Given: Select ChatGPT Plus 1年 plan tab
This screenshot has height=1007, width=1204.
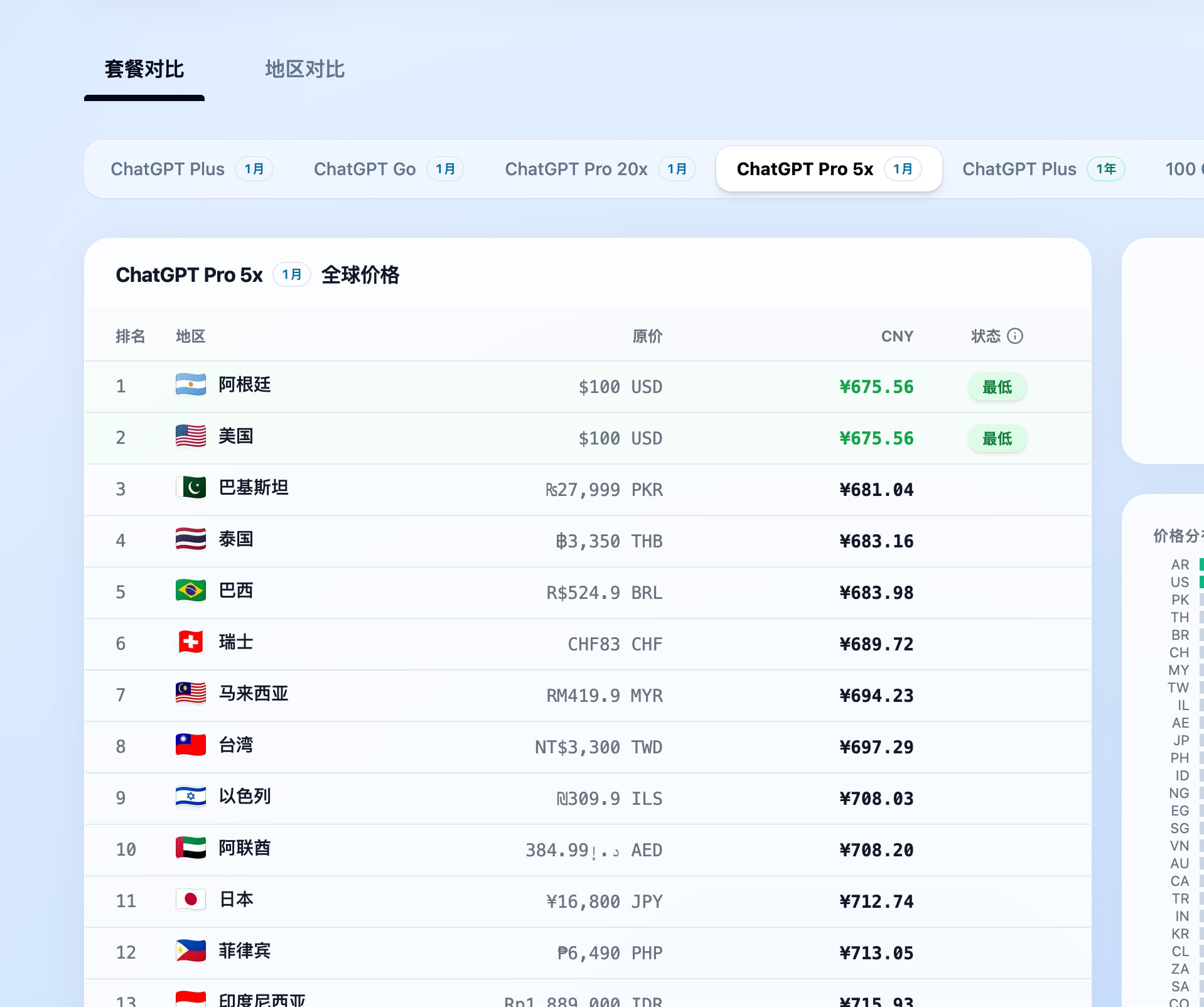Looking at the screenshot, I should coord(1043,169).
